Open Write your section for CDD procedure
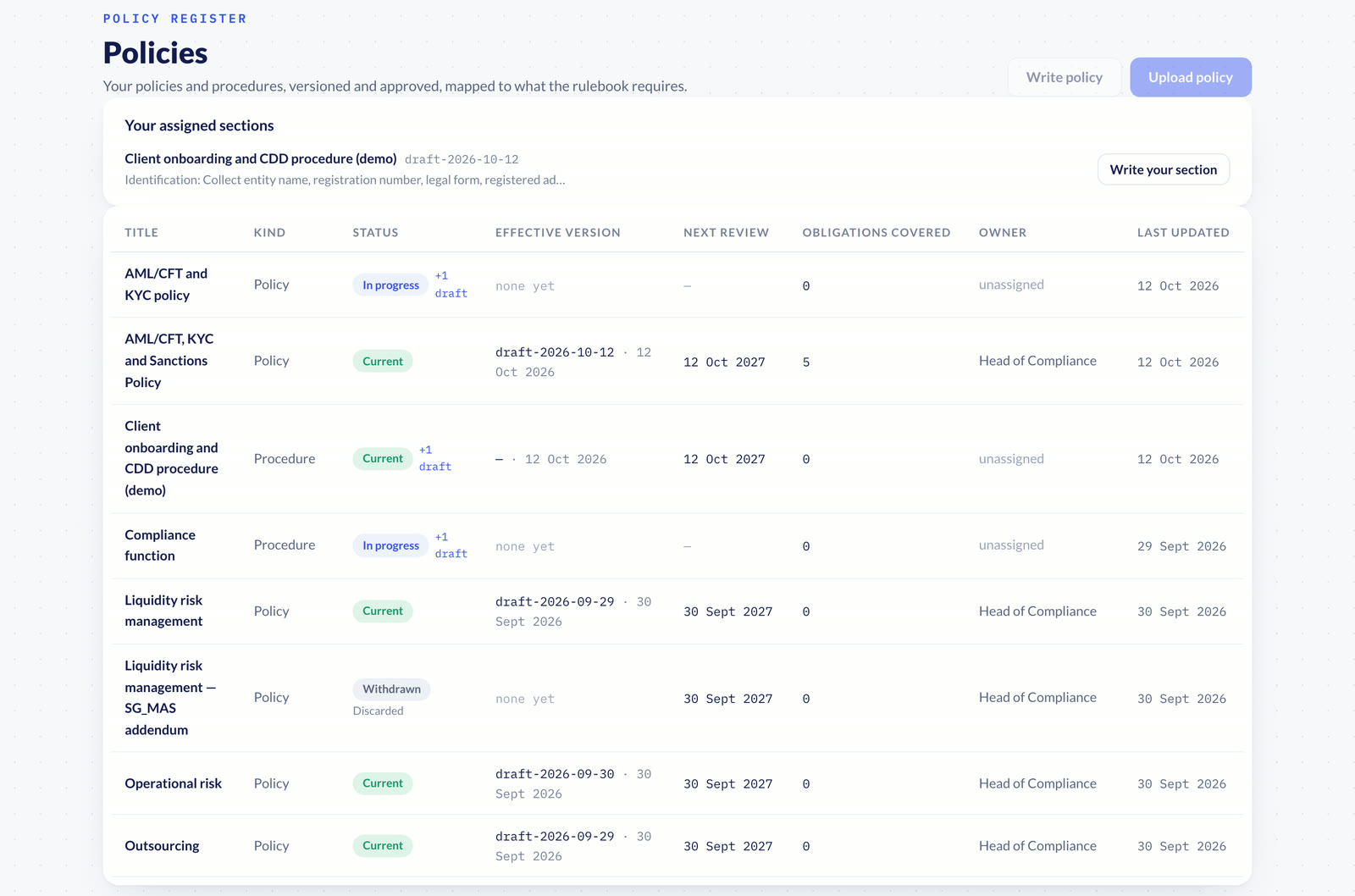 (x=1163, y=169)
